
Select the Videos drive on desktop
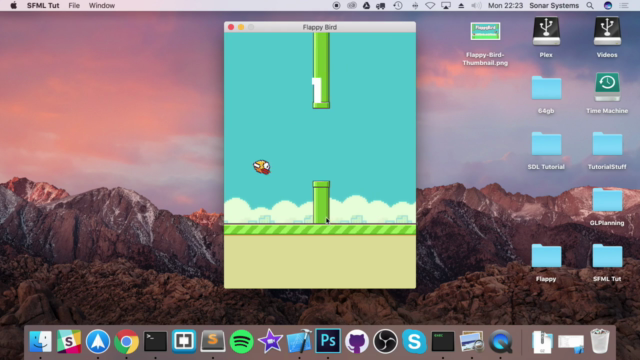coord(607,31)
